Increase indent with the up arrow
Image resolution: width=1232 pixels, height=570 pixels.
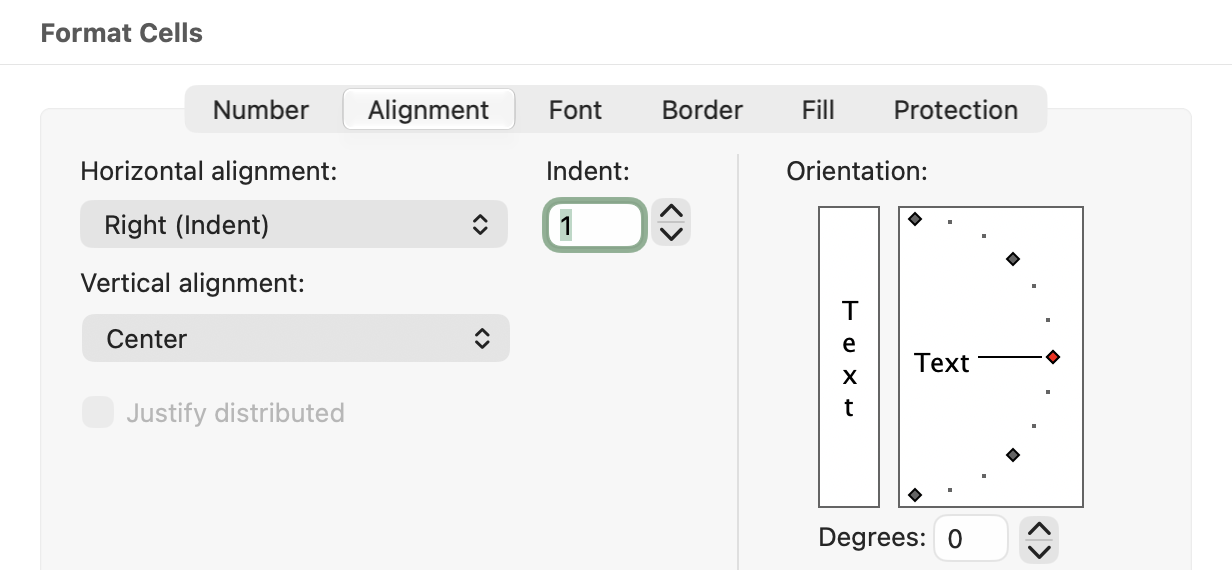coord(672,213)
